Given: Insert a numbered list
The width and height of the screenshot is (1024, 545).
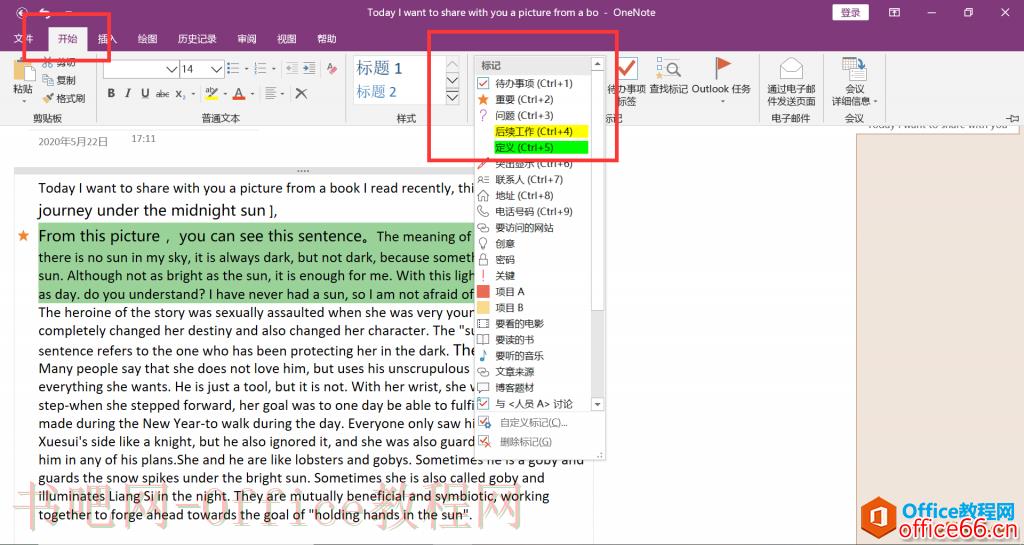Looking at the screenshot, I should (x=260, y=69).
